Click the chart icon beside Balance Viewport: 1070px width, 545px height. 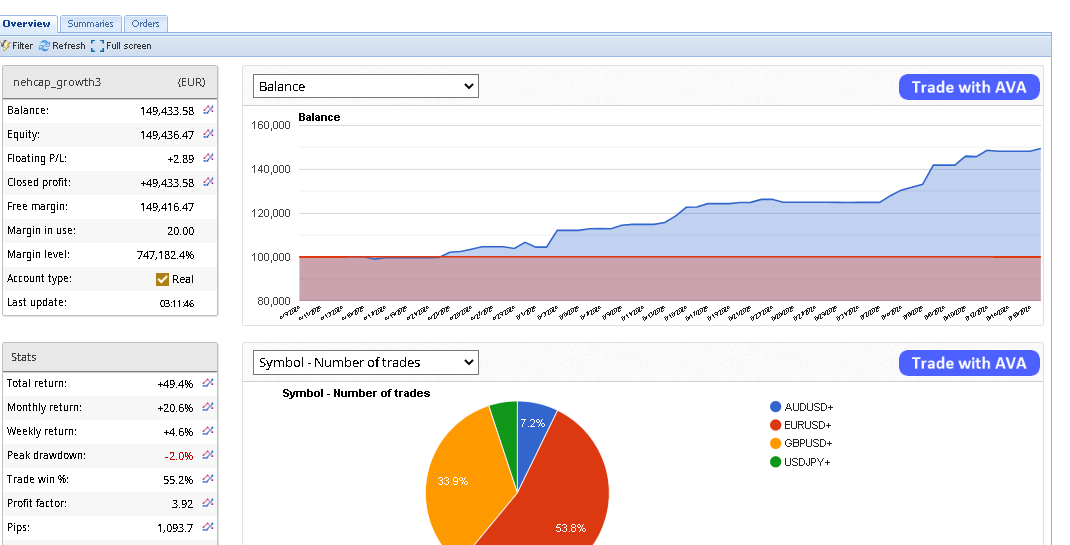(x=208, y=110)
